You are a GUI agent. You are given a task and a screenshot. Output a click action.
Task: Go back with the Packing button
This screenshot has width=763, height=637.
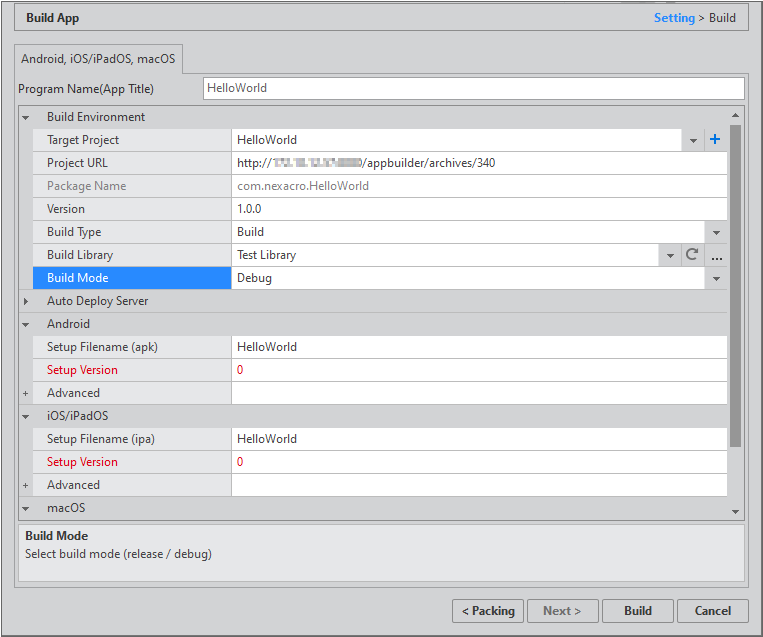click(488, 611)
